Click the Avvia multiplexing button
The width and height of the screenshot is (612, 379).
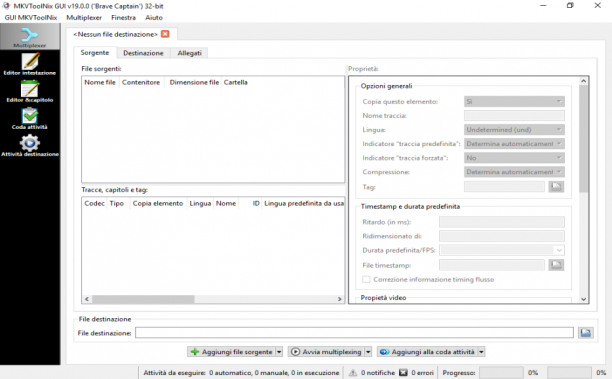click(x=326, y=352)
